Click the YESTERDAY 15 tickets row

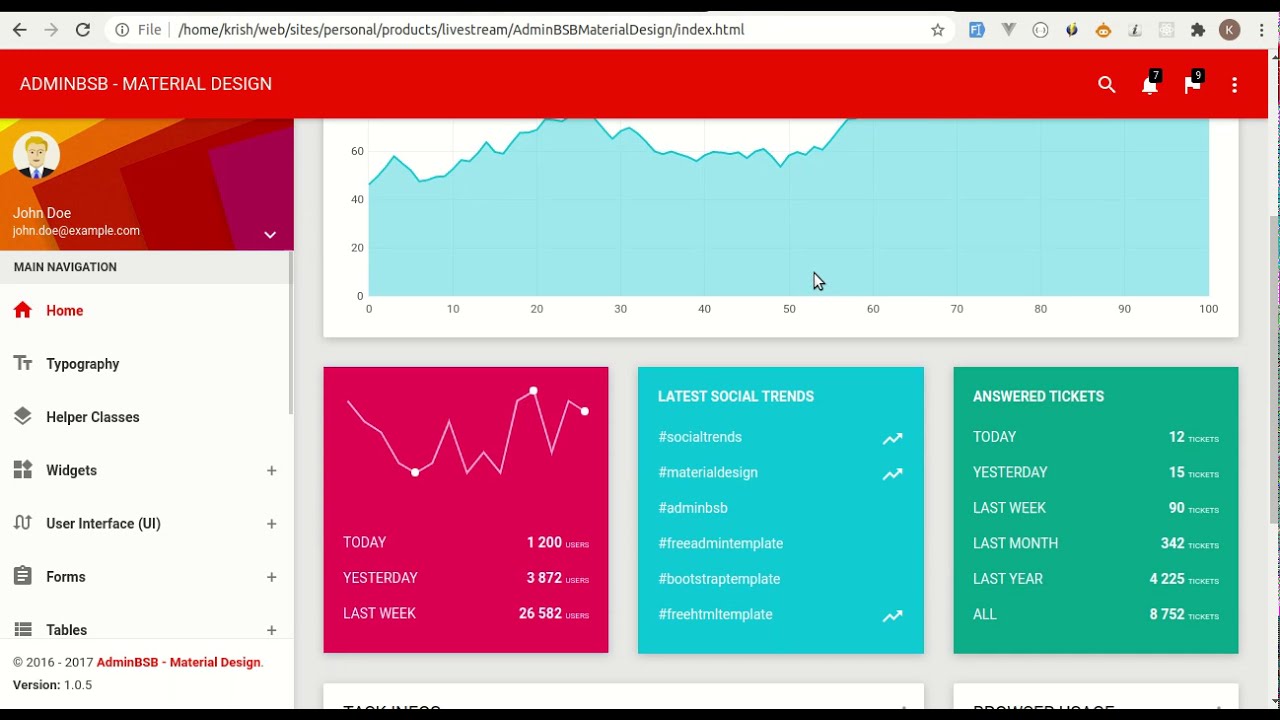[1096, 472]
